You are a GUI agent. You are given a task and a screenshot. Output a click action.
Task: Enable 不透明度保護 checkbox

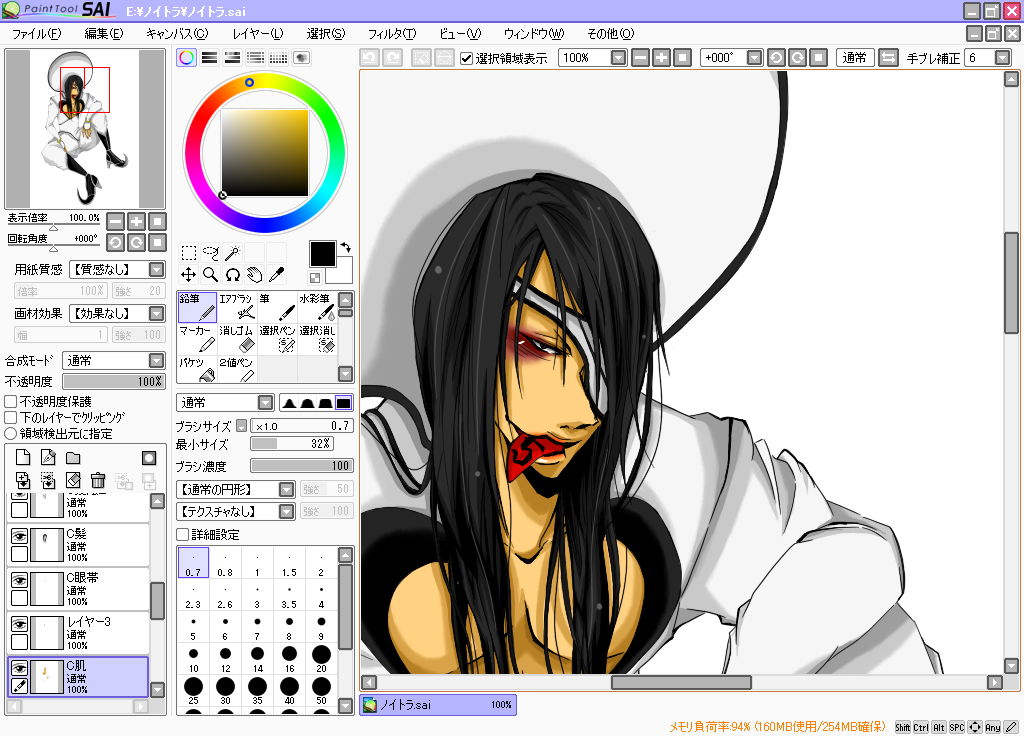point(11,401)
